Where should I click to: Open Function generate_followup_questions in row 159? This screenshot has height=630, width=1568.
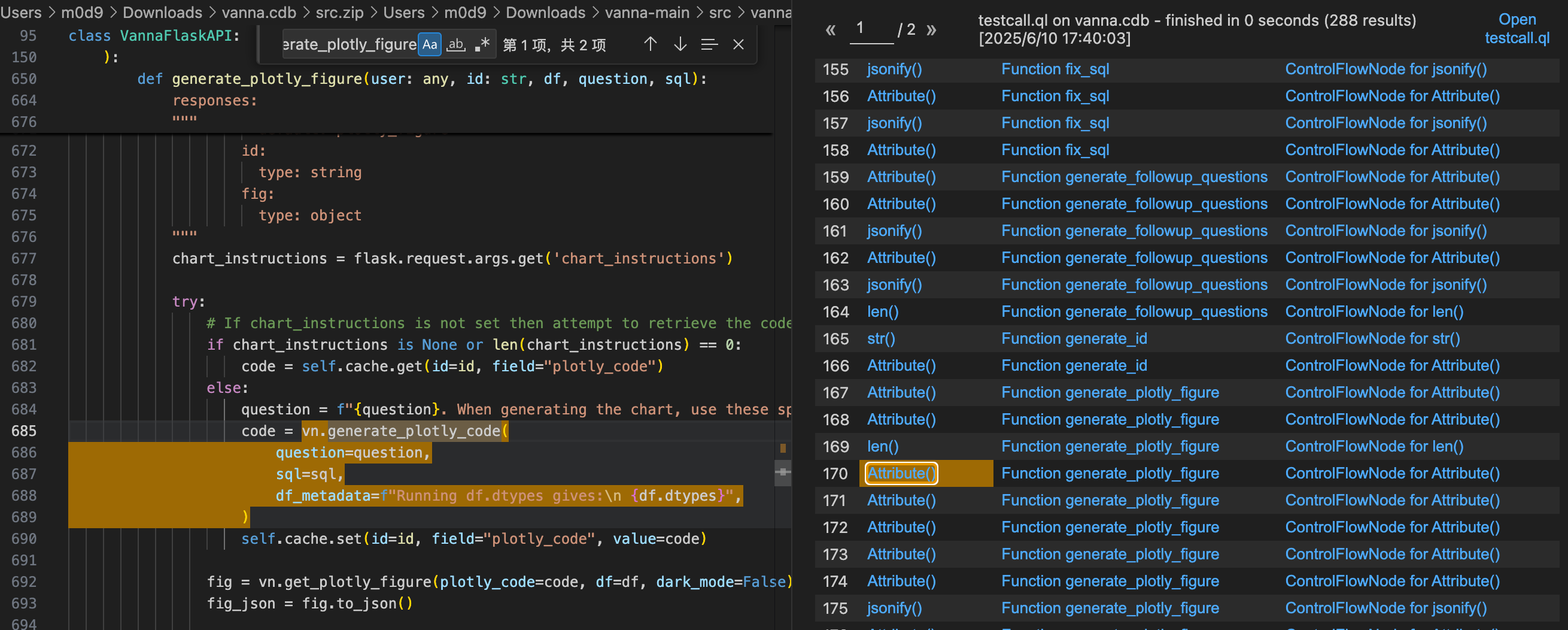tap(1134, 177)
